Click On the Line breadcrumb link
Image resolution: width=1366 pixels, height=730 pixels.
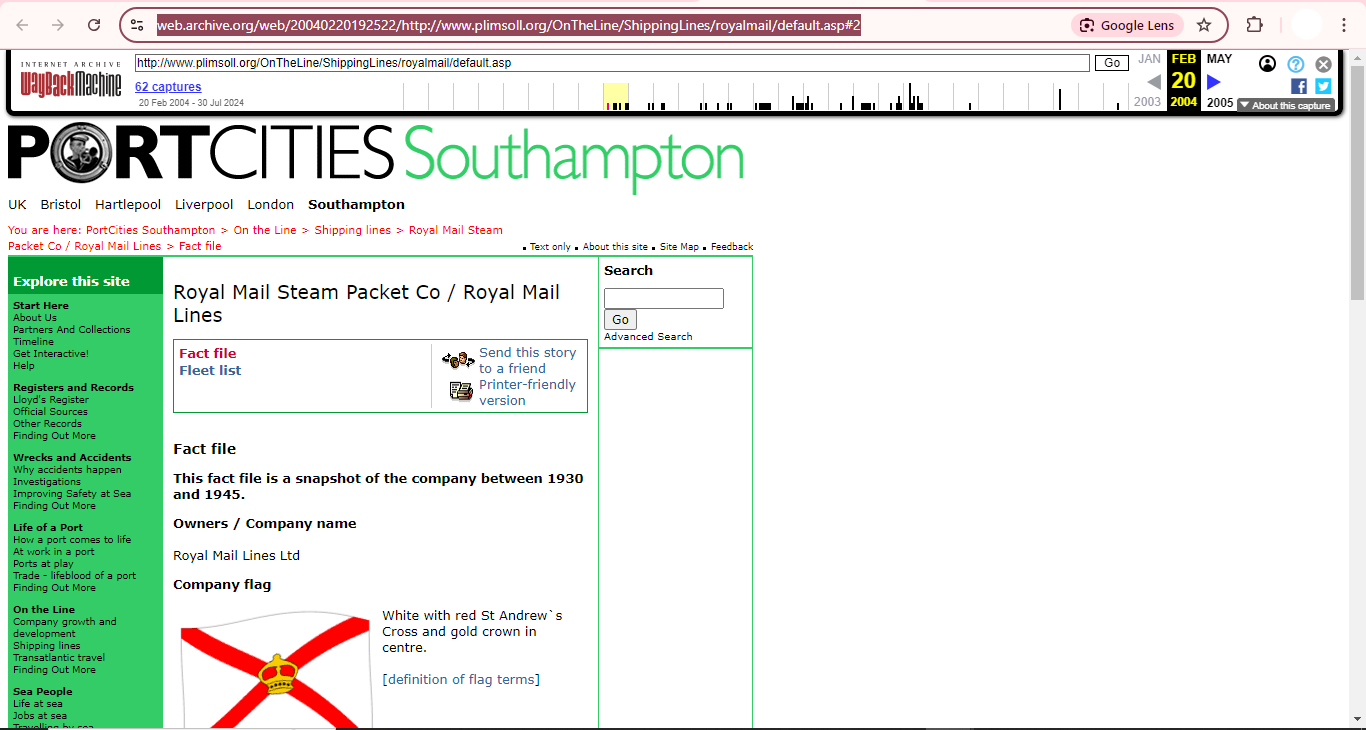[265, 230]
